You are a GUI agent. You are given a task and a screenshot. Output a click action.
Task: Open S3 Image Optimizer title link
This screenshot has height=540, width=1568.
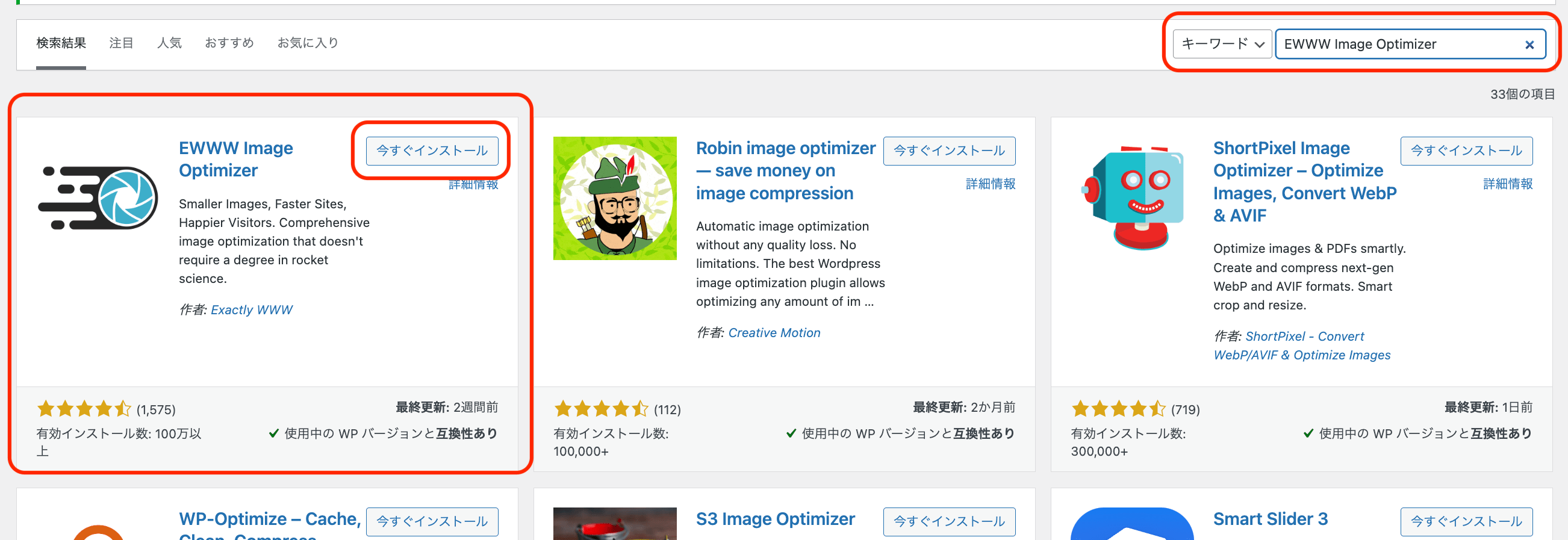776,519
